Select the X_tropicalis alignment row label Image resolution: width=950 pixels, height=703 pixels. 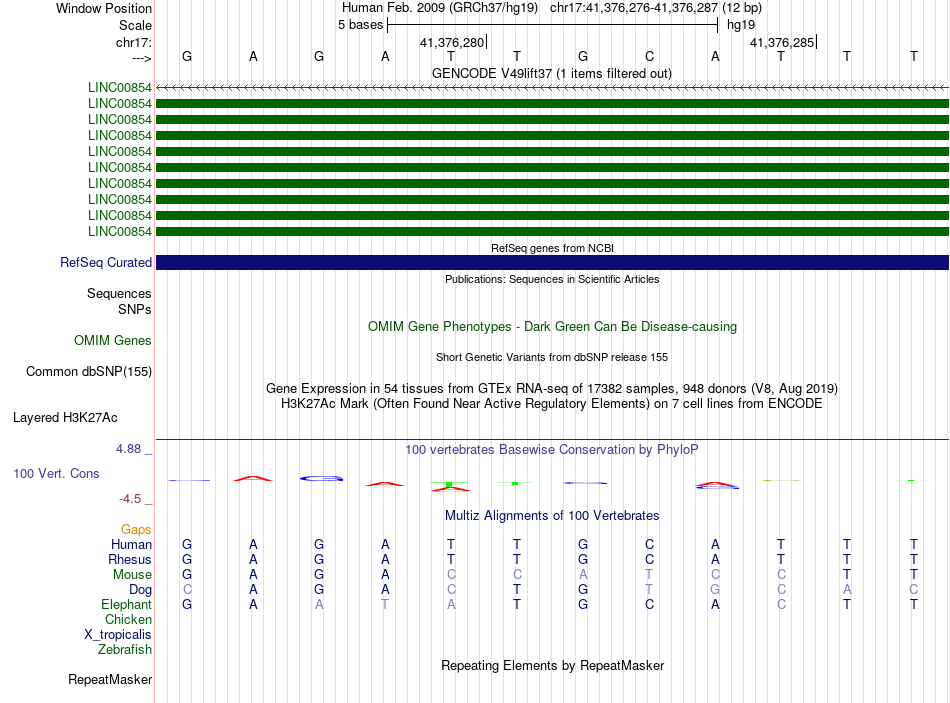click(x=118, y=635)
